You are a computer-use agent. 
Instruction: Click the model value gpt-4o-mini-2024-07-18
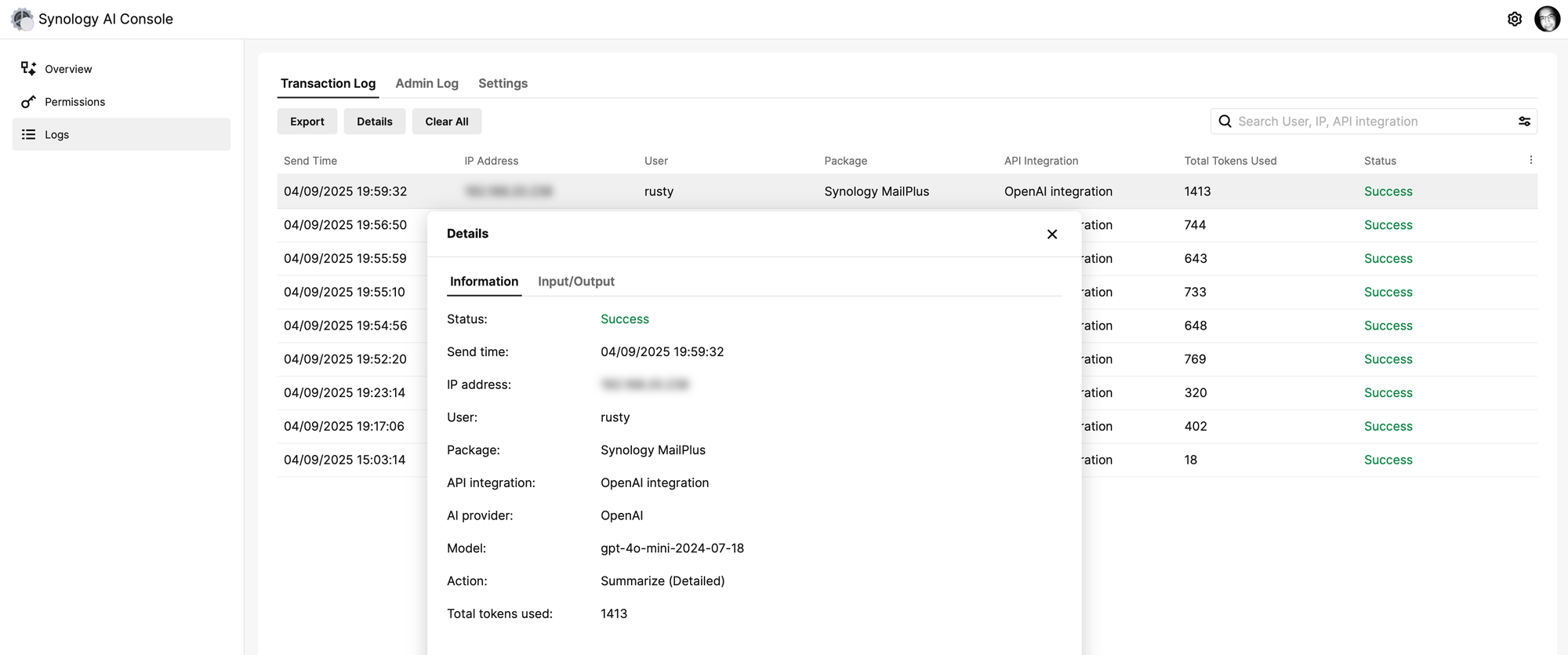(x=672, y=548)
